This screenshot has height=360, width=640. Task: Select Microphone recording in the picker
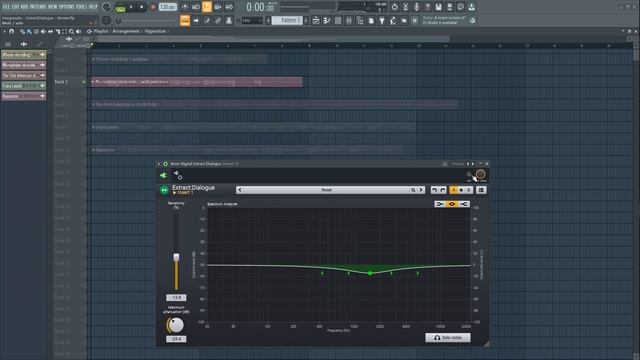tap(24, 65)
